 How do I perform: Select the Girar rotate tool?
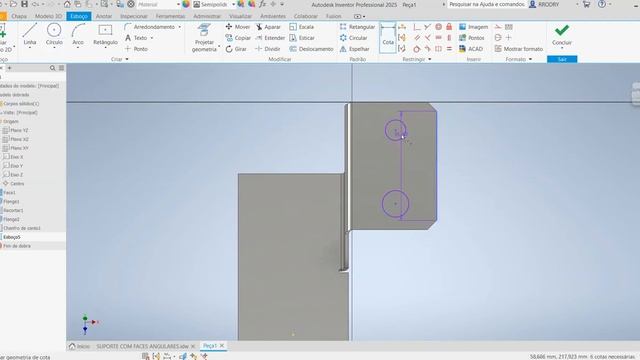click(236, 49)
